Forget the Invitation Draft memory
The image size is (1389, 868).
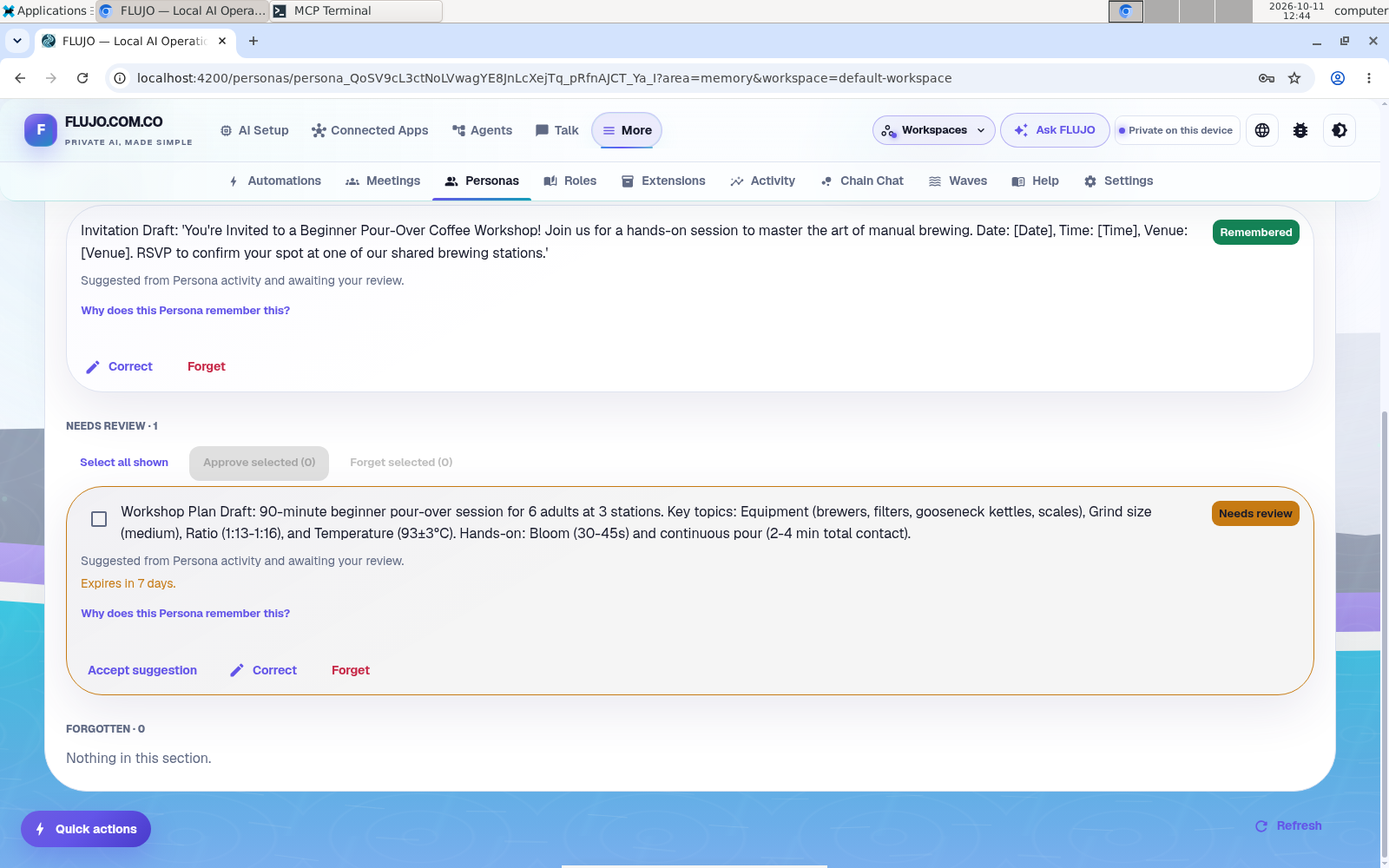click(207, 366)
